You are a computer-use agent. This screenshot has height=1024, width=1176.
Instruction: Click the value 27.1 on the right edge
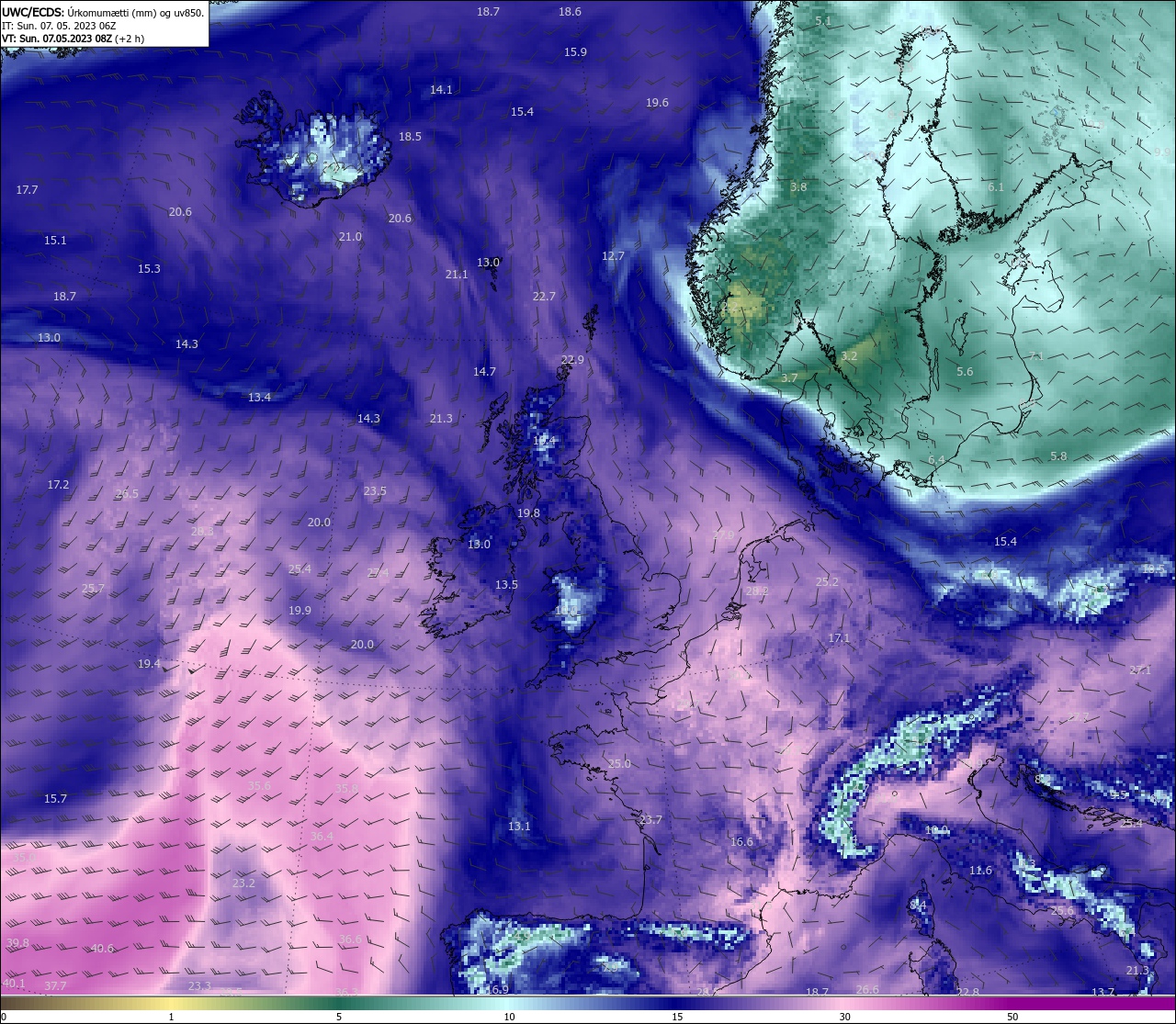1139,670
